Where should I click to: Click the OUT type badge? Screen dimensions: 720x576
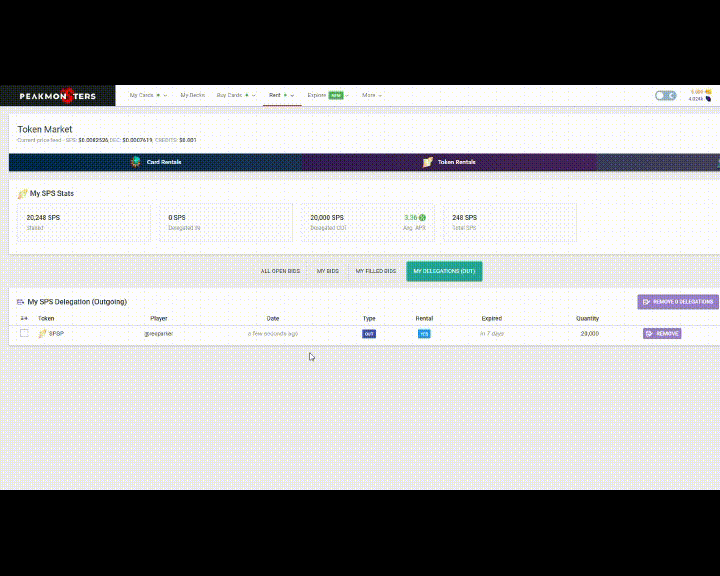coord(369,334)
